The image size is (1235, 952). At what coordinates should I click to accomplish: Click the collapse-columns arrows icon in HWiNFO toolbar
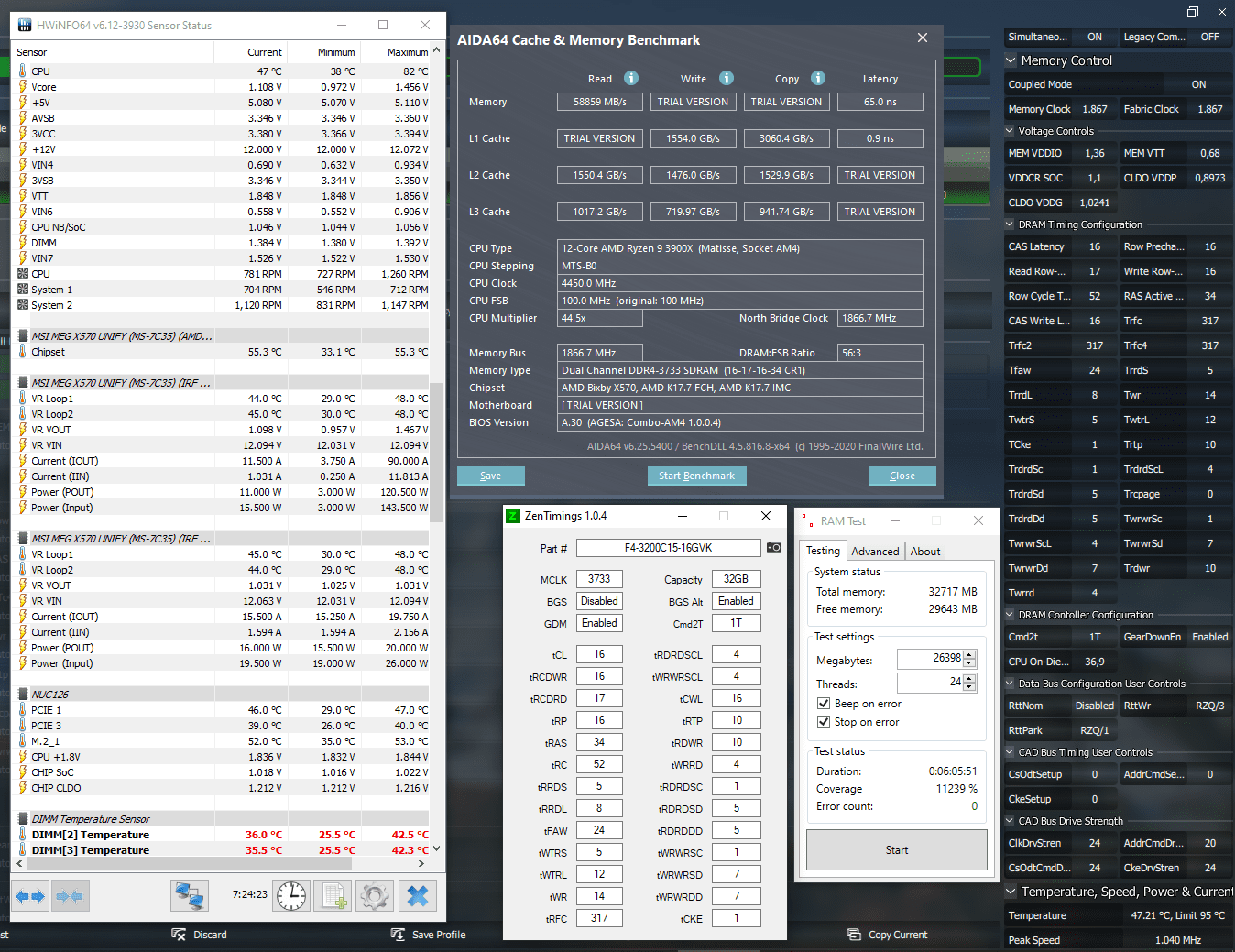(70, 896)
